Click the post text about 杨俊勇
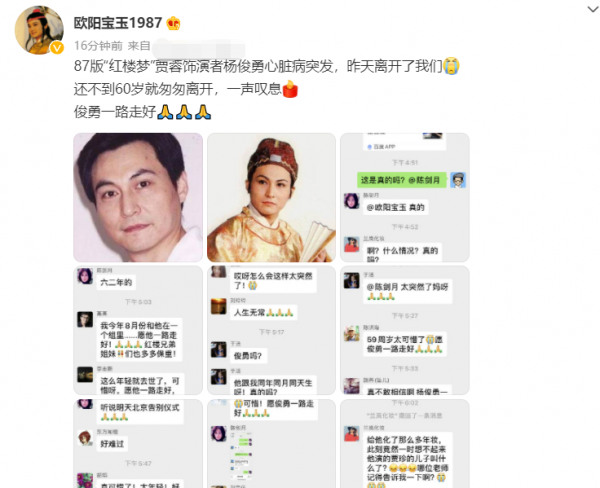The width and height of the screenshot is (600, 488). [267, 89]
